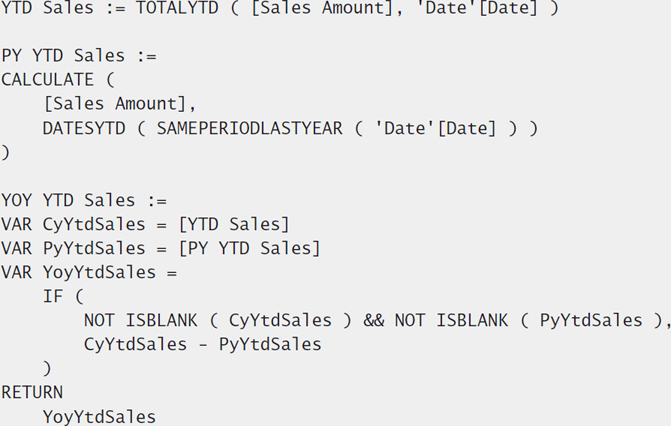
Task: Click PyYtdSales in the subtraction expression
Action: pyautogui.click(x=270, y=345)
